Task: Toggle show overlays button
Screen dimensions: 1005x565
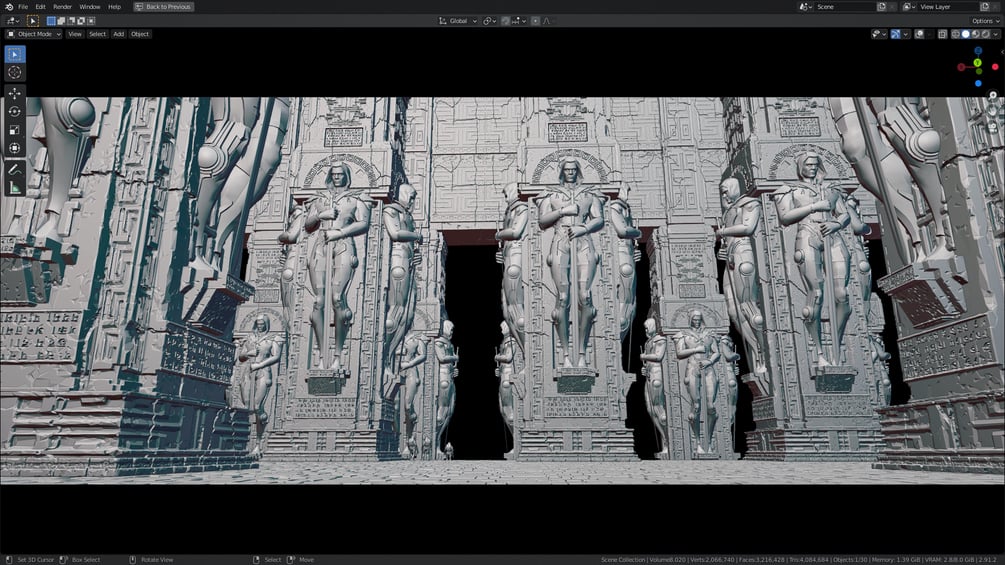Action: pos(919,34)
